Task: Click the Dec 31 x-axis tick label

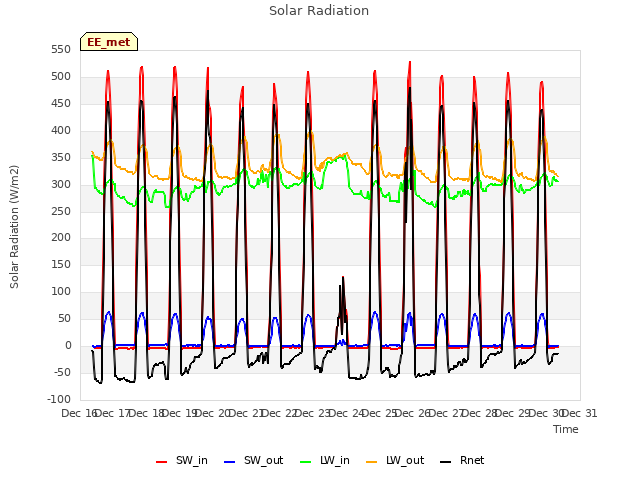Action: pos(580,413)
